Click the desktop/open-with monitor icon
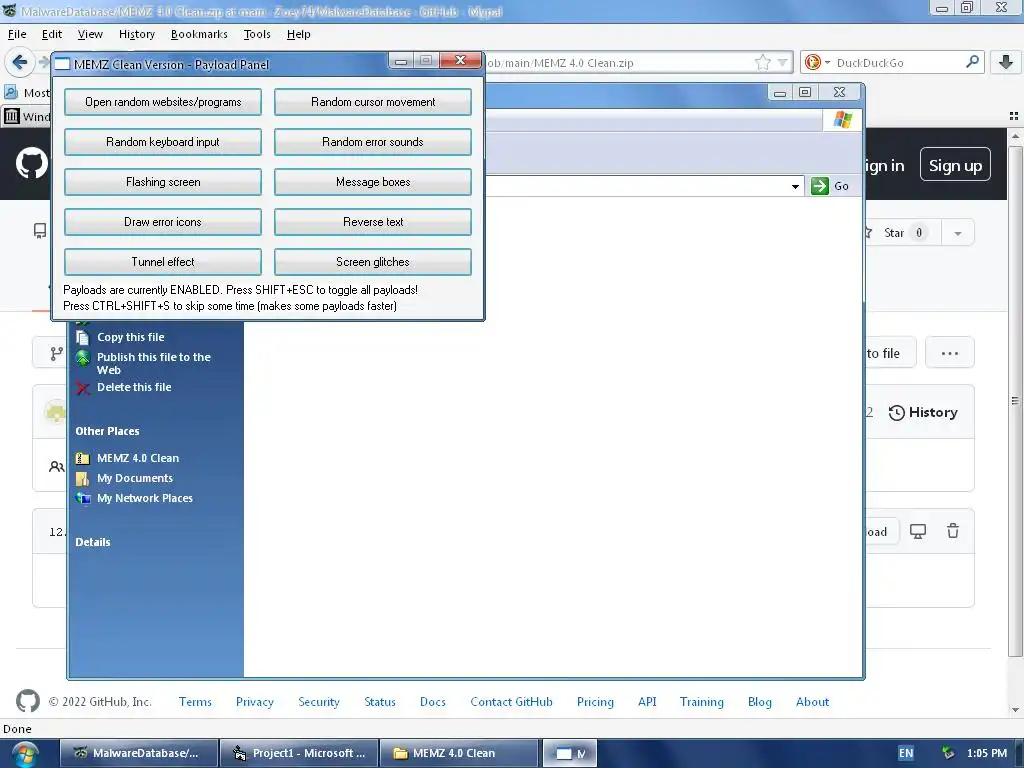The width and height of the screenshot is (1024, 768). 918,532
